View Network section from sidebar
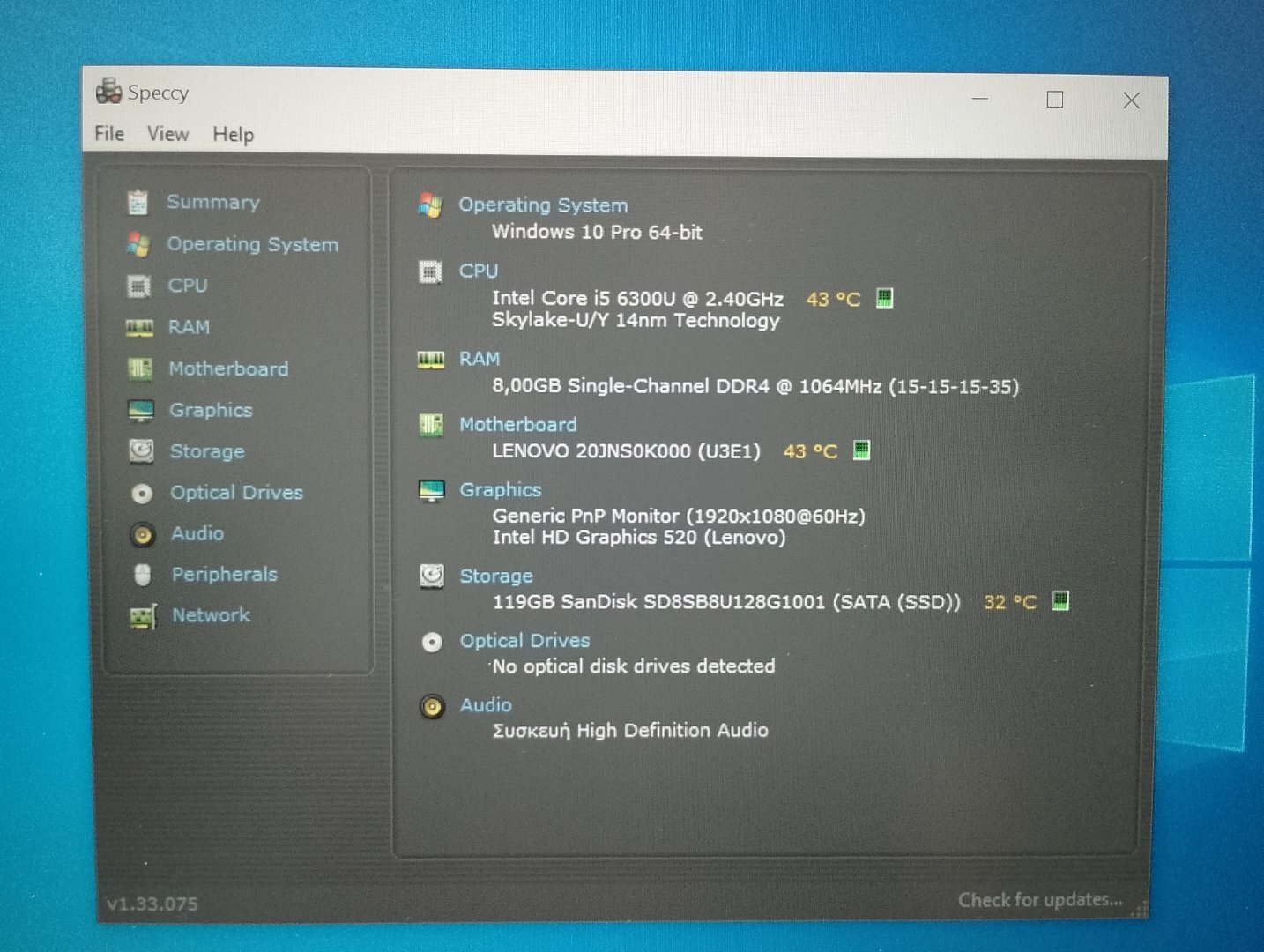 click(x=211, y=615)
